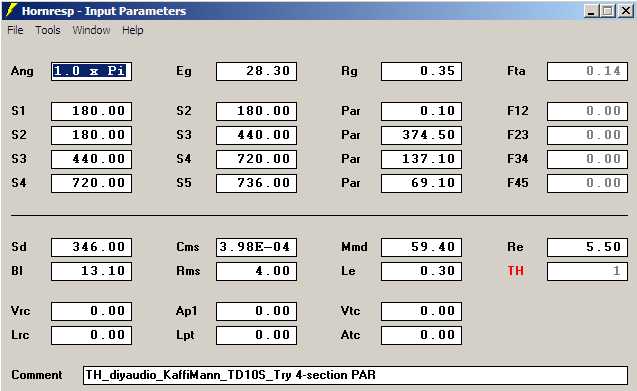
Task: Click the Fta field showing 0.14
Action: [x=587, y=72]
